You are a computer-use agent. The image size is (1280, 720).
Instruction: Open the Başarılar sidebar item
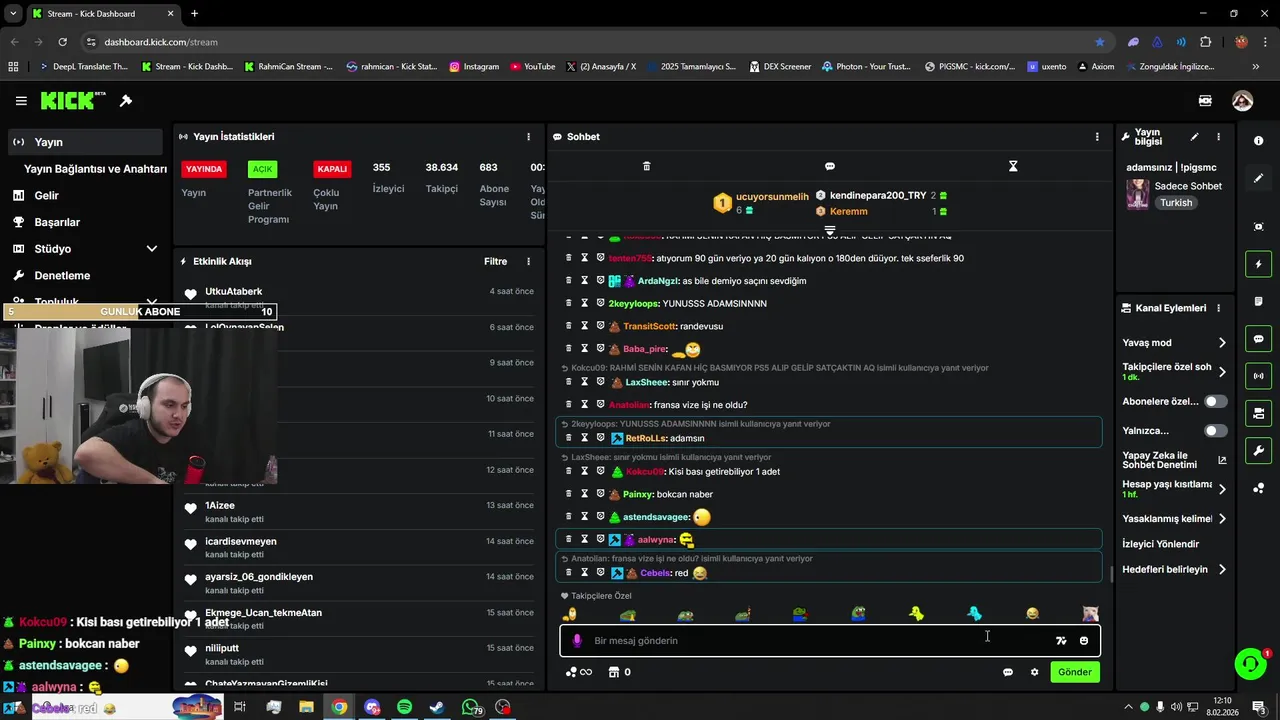85,222
